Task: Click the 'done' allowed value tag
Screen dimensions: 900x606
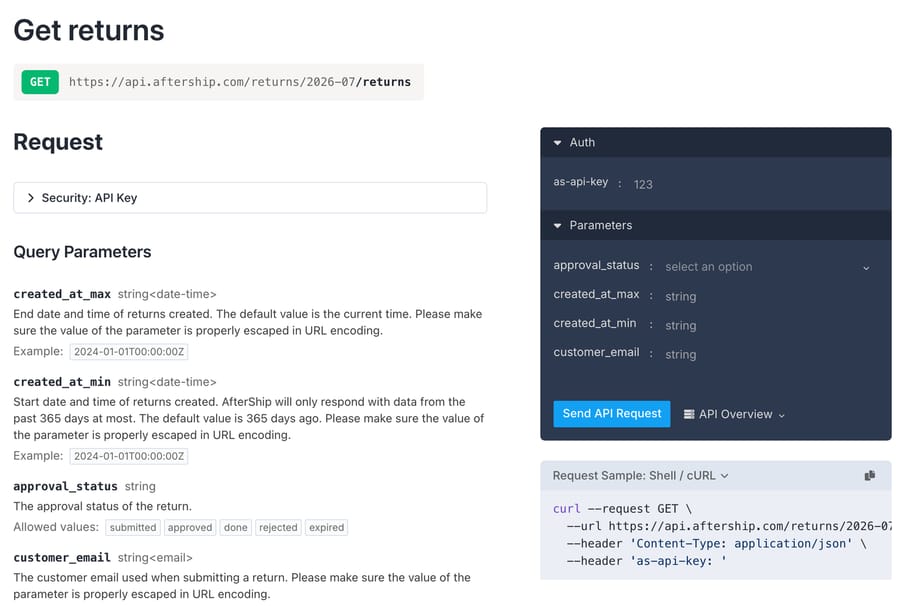Action: (235, 527)
